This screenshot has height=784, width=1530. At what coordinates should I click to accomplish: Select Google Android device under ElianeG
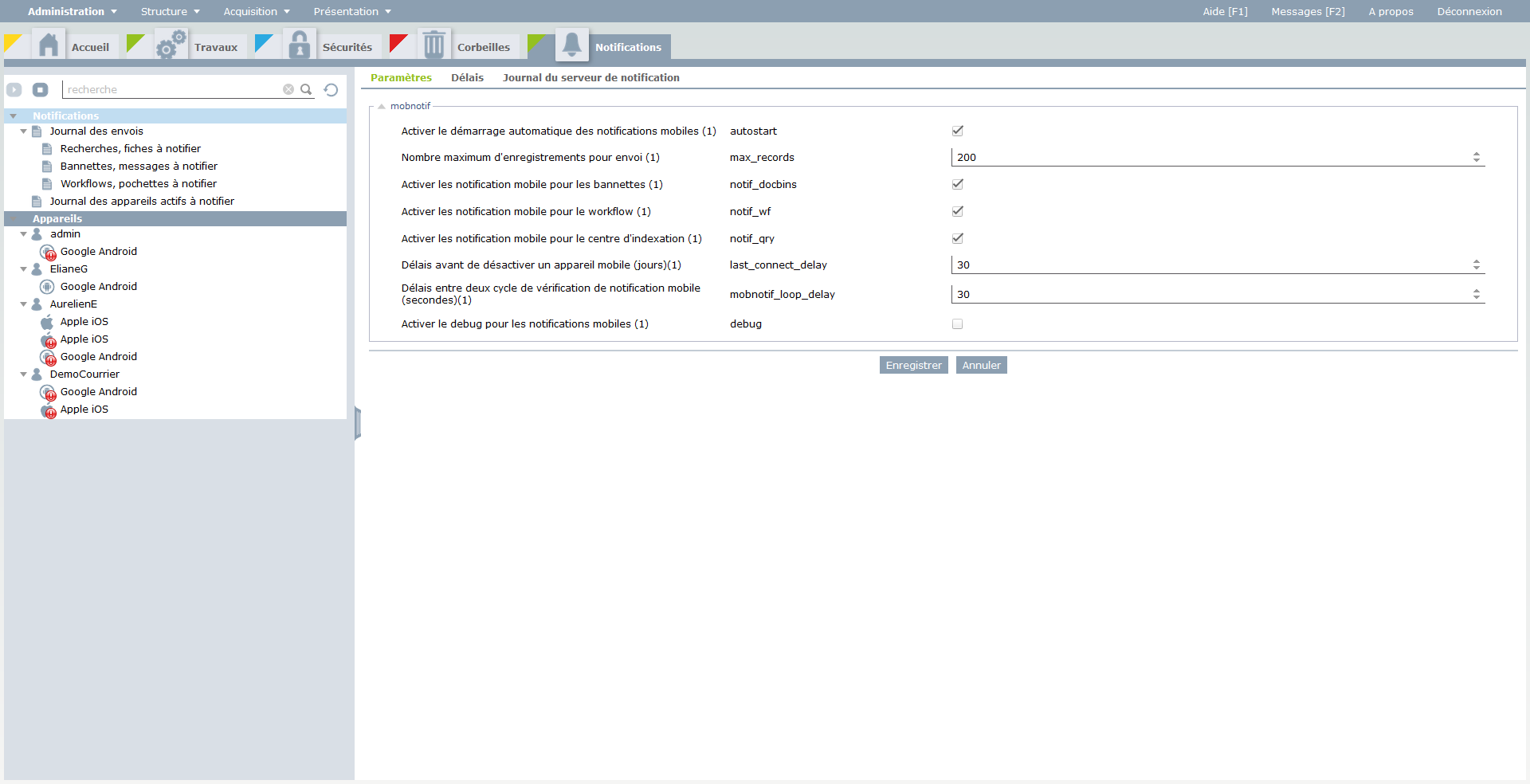98,287
